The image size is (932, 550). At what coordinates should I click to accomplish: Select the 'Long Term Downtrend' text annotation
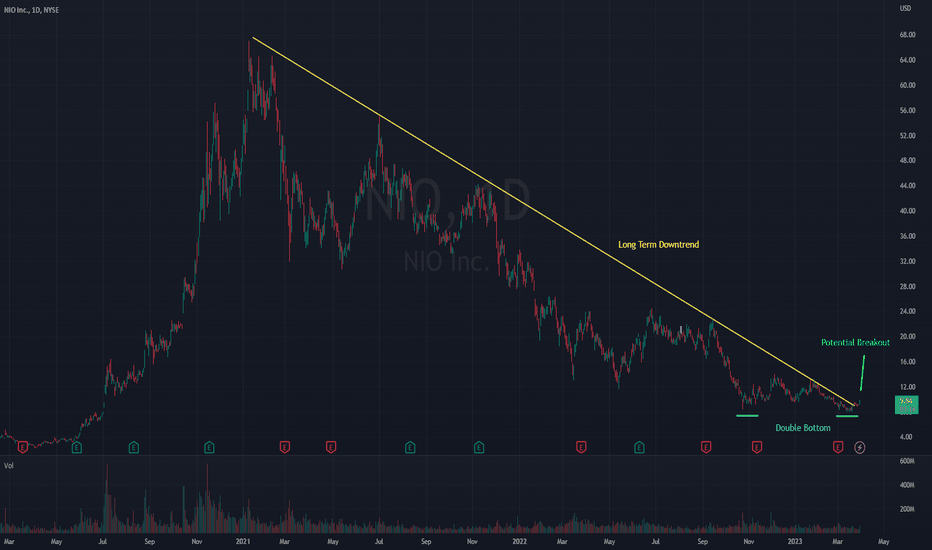point(659,244)
